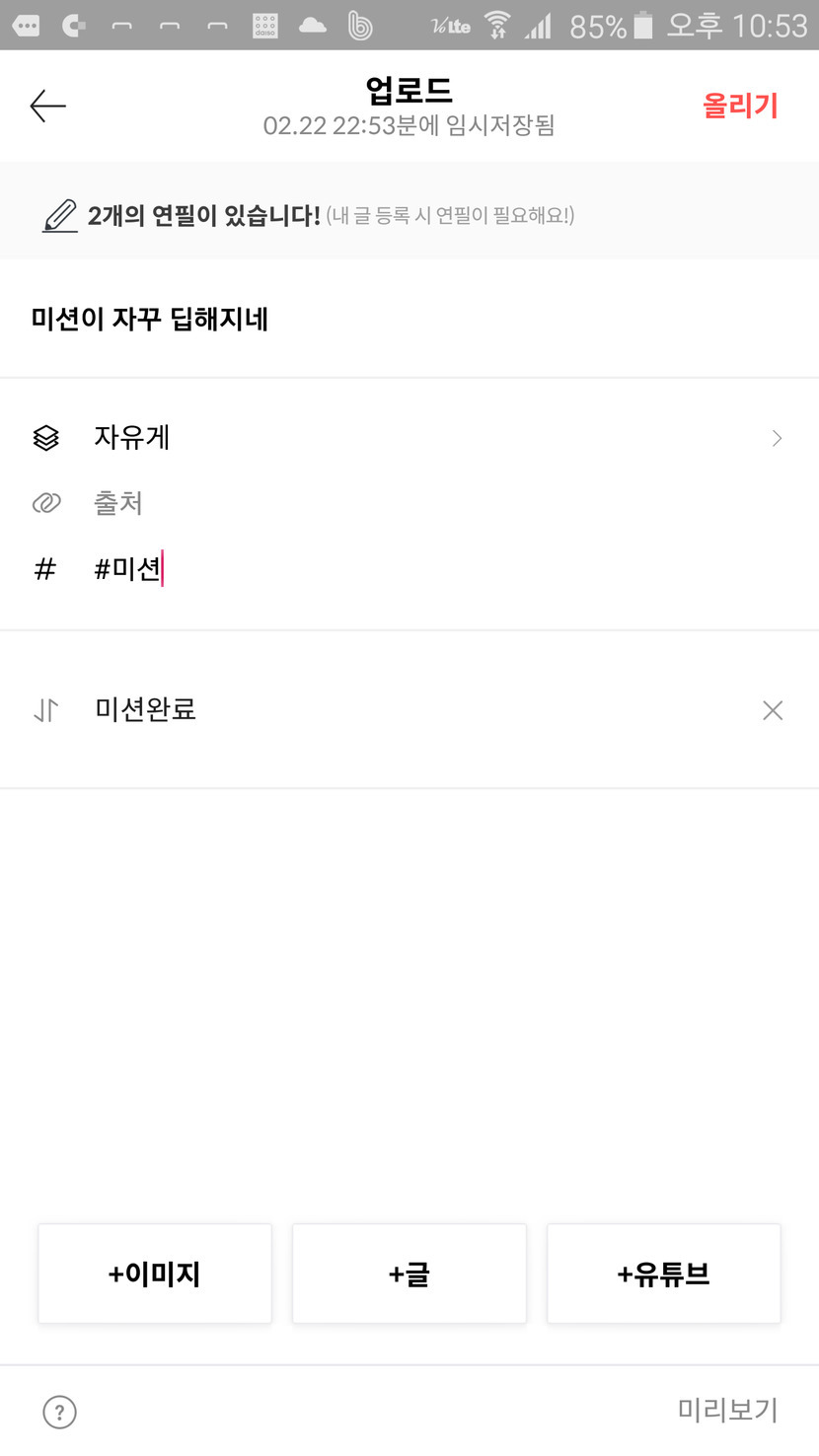
Task: Open the 자유게 board category row
Action: coord(395,438)
